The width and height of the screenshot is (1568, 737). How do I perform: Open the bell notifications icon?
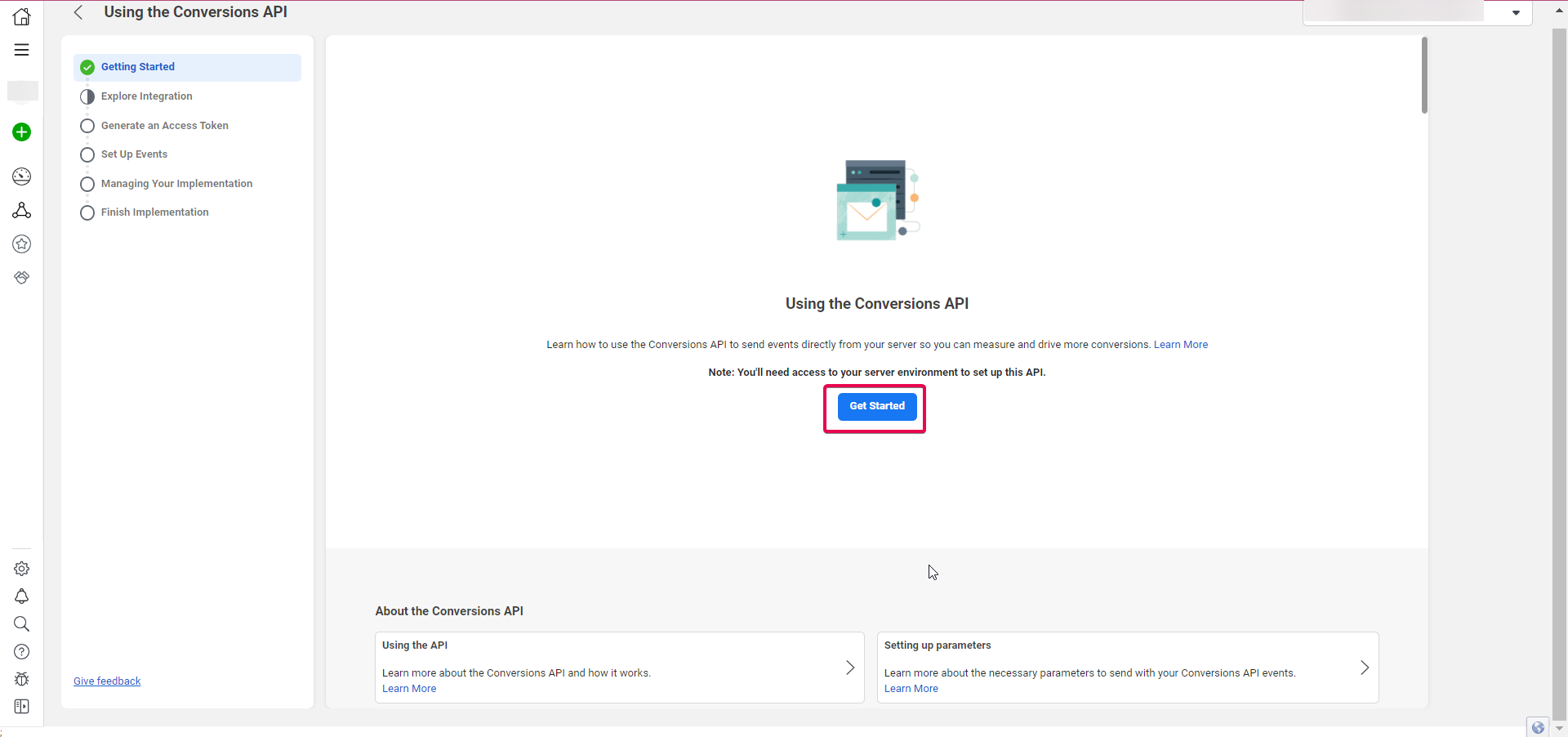[x=22, y=596]
